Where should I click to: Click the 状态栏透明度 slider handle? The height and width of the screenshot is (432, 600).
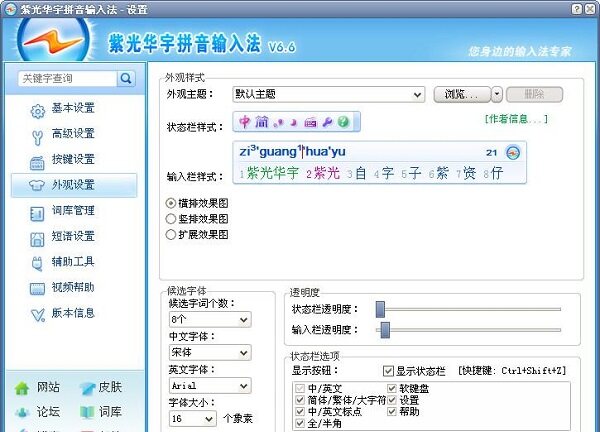pyautogui.click(x=380, y=309)
